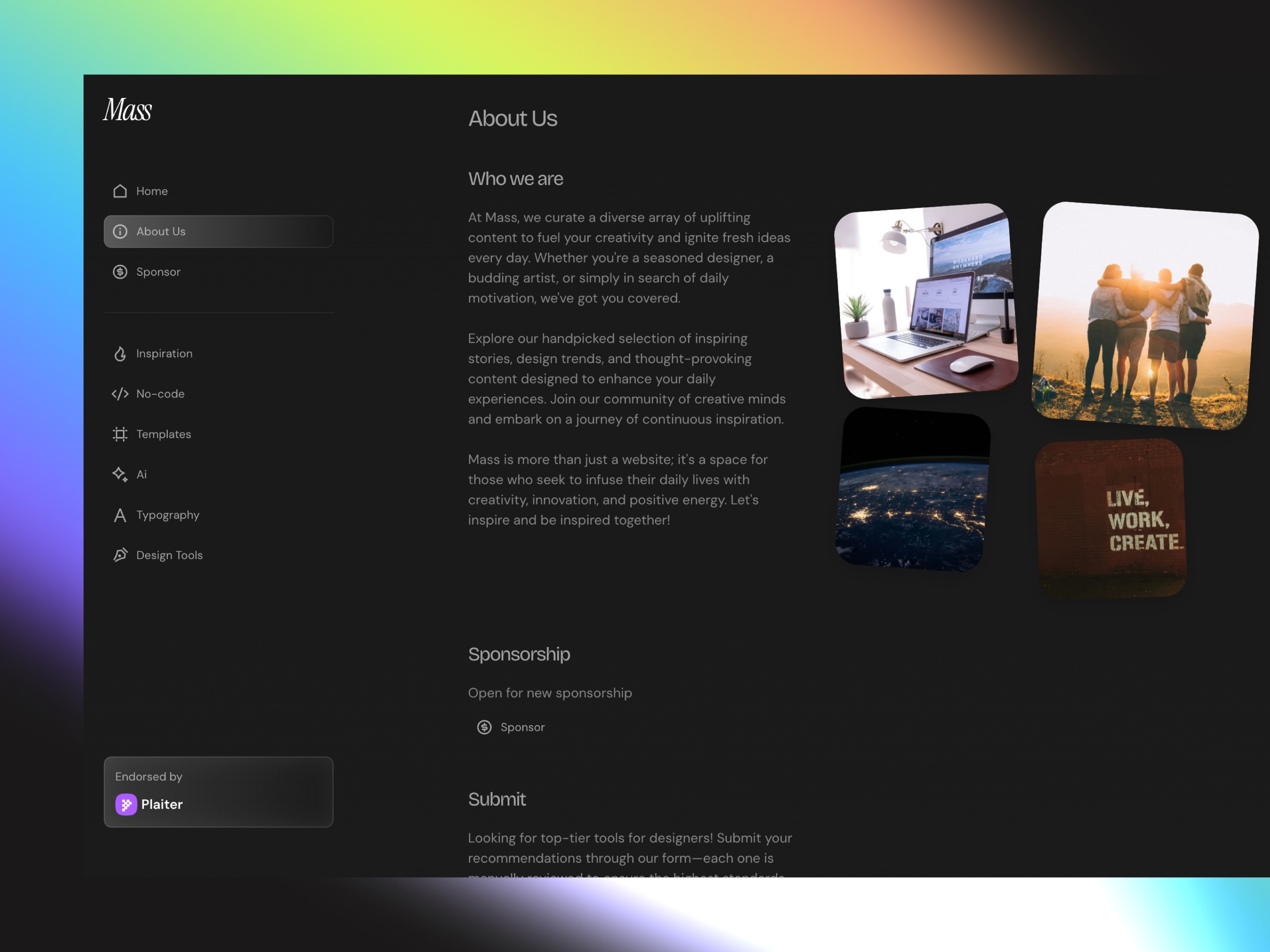1270x952 pixels.
Task: Select the Typography menu label
Action: coord(168,515)
